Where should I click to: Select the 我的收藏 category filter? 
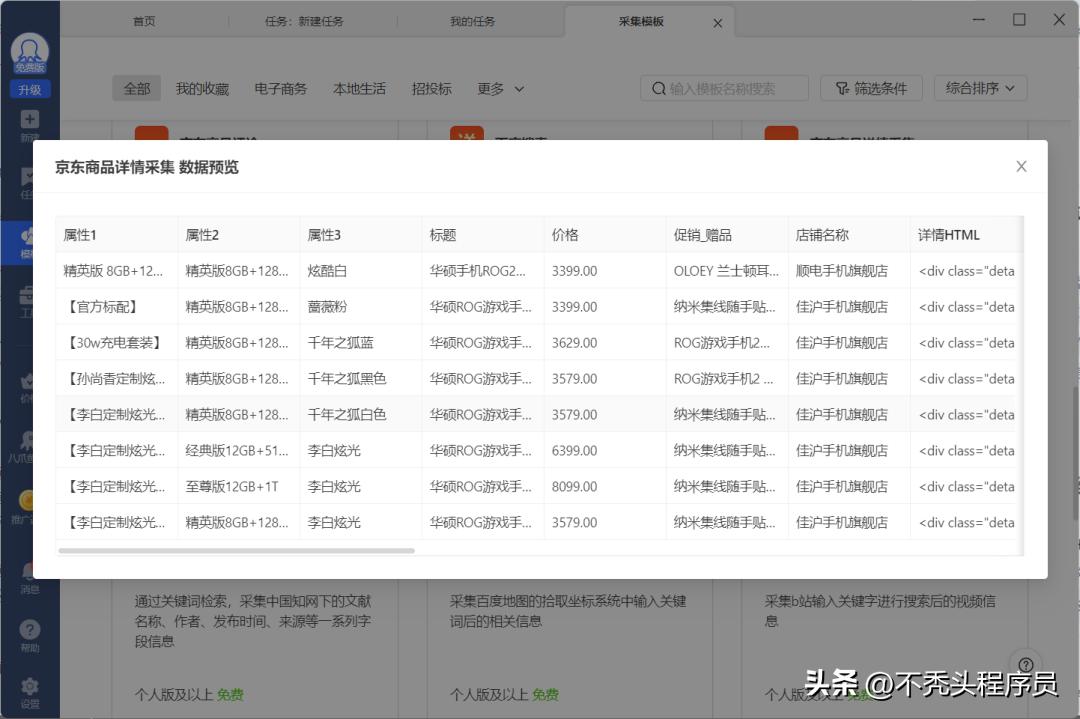click(202, 89)
